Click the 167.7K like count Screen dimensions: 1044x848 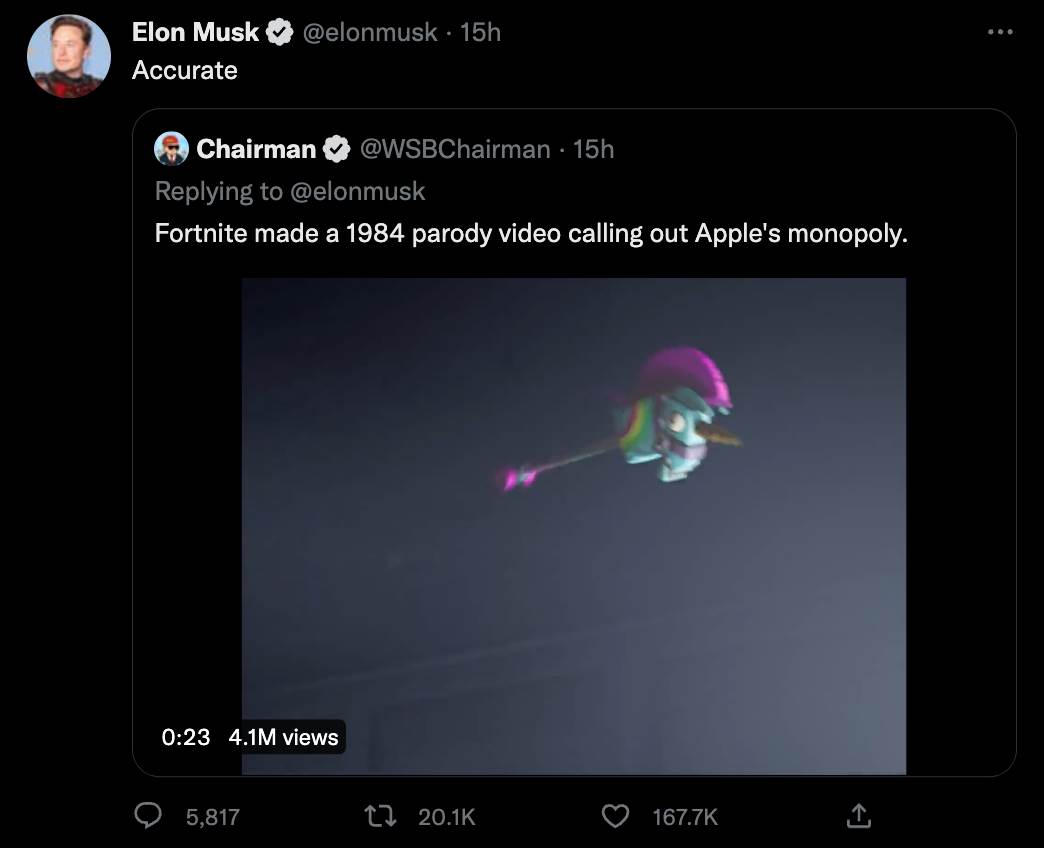coord(685,817)
